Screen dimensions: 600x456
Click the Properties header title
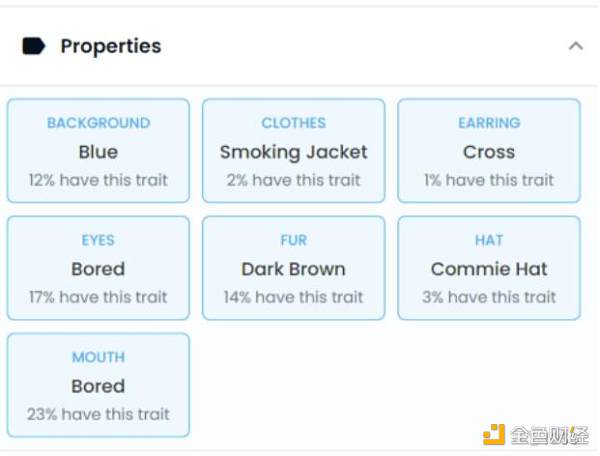click(110, 46)
